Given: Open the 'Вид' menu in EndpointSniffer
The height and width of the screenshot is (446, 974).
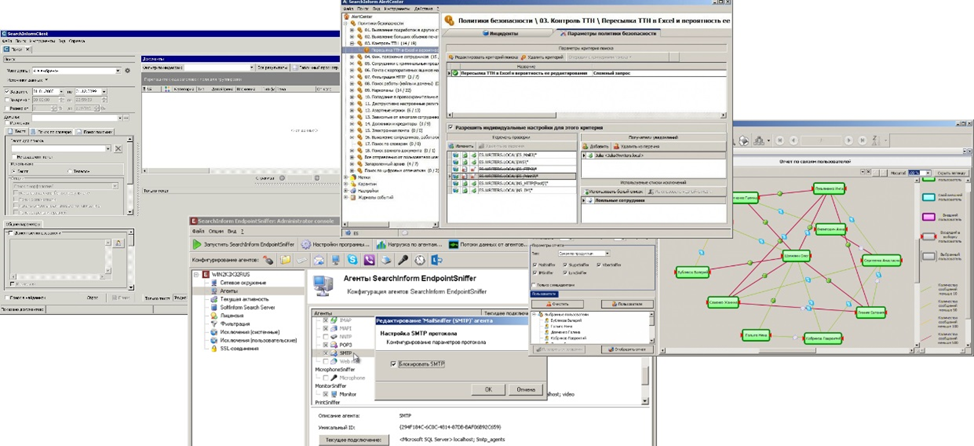Looking at the screenshot, I should 230,230.
